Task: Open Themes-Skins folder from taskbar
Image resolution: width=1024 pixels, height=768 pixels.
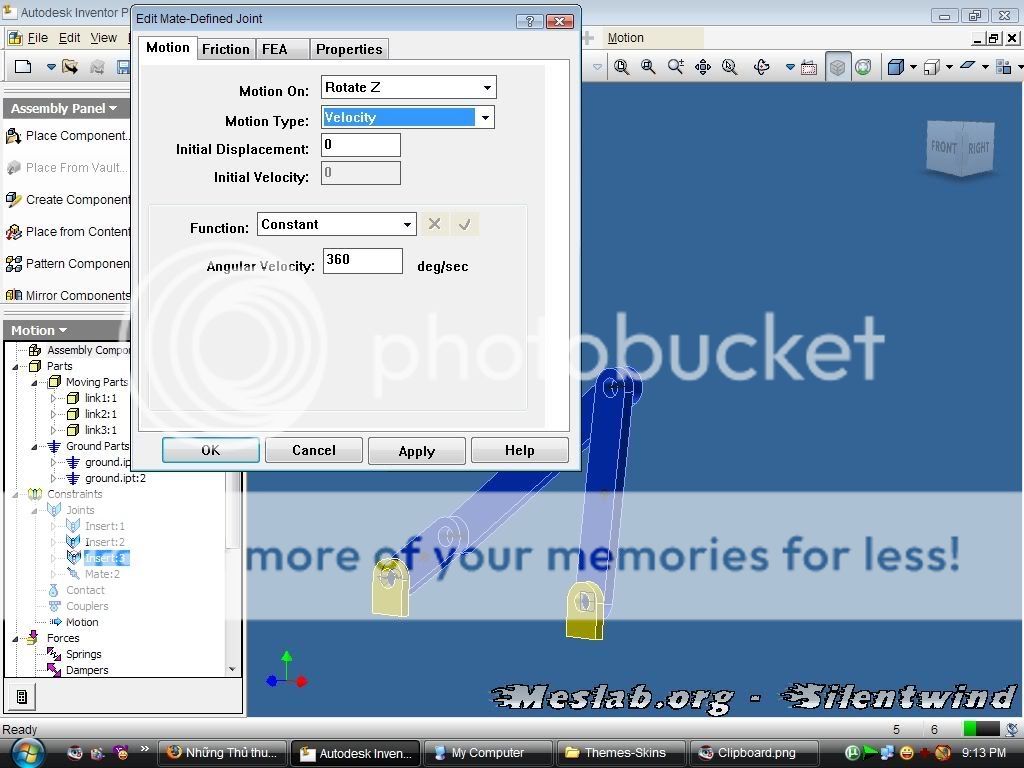Action: (x=622, y=753)
